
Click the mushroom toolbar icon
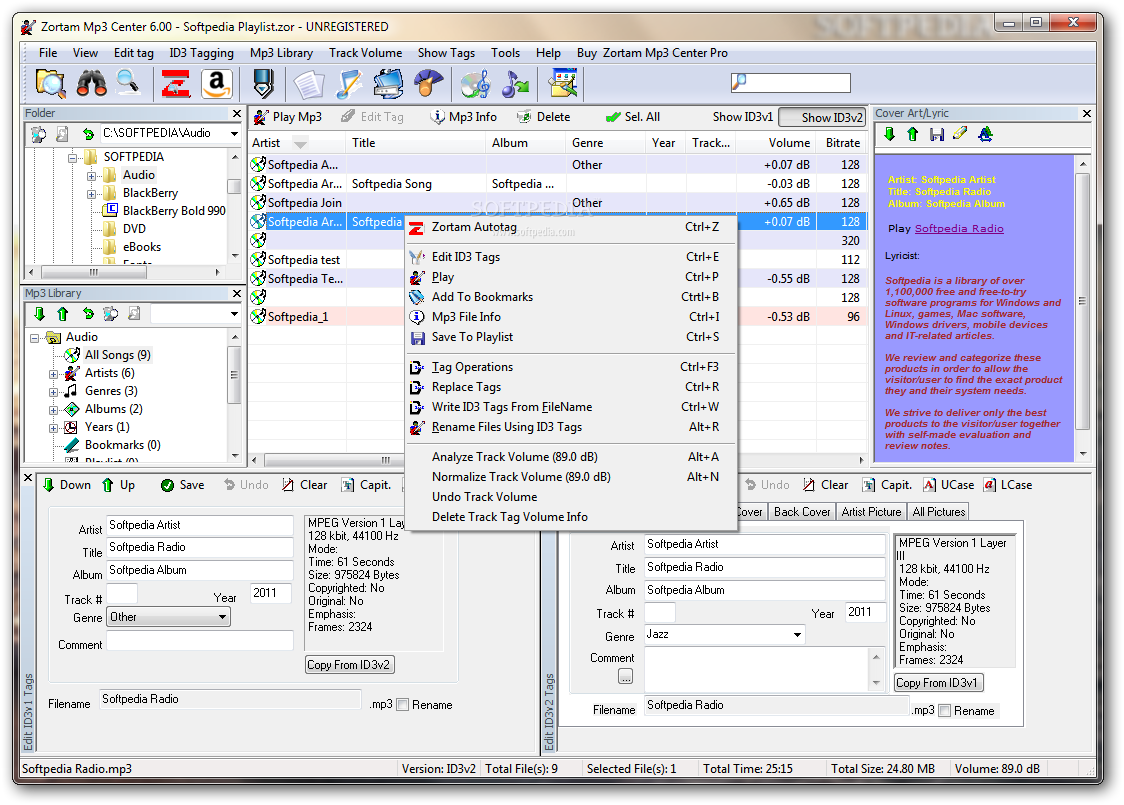pos(429,84)
